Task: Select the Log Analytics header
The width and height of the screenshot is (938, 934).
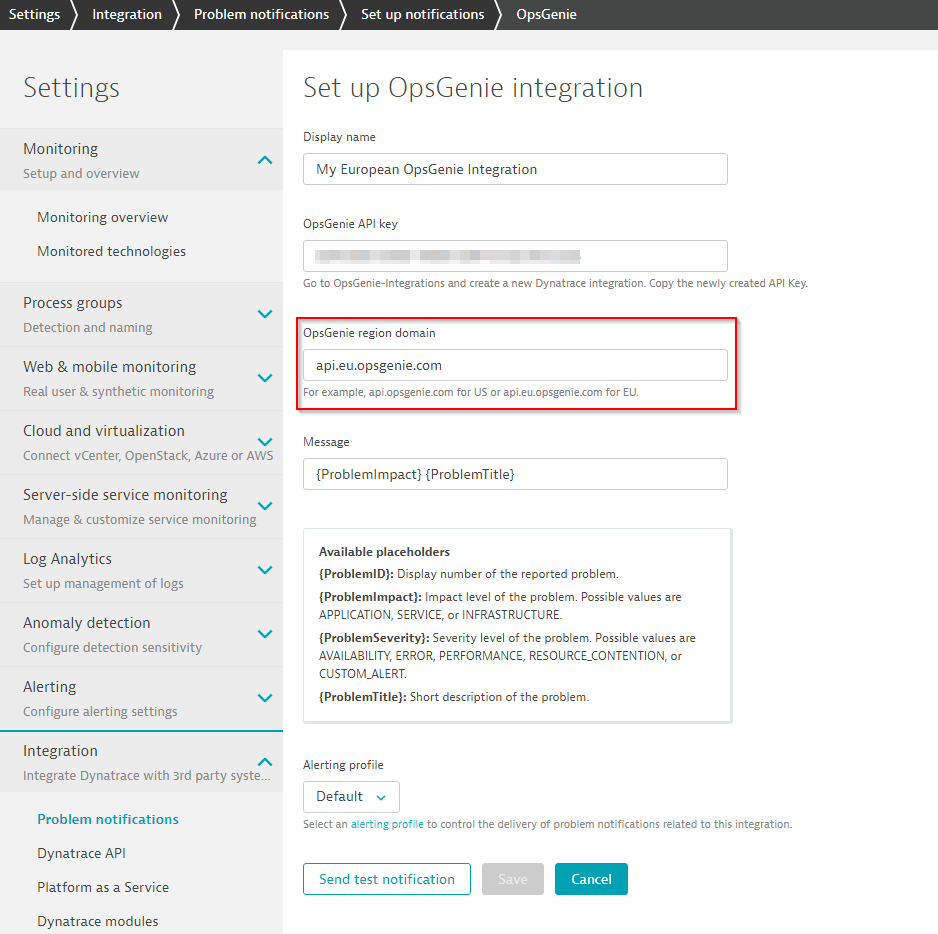Action: click(141, 571)
